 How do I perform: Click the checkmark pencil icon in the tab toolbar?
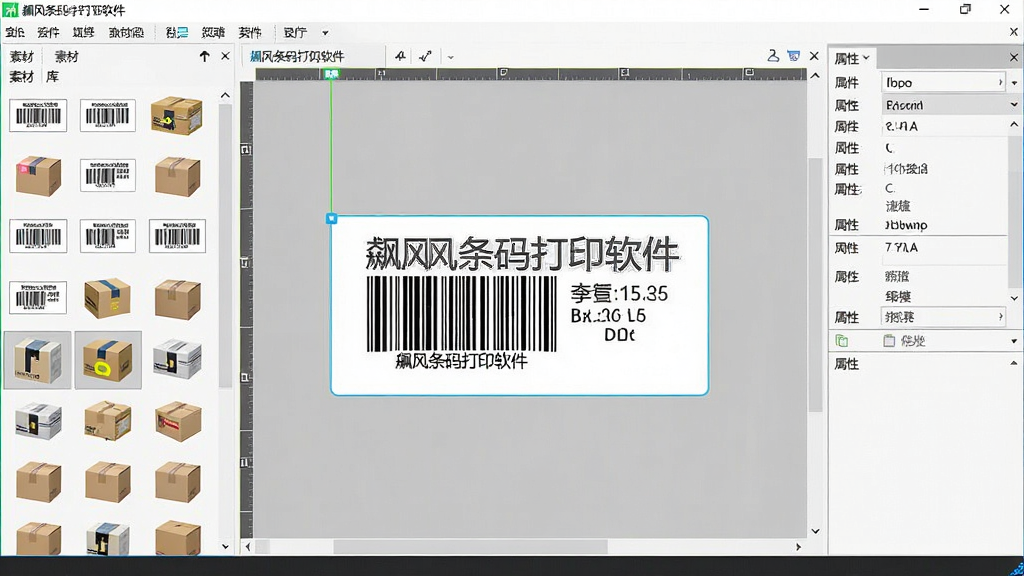coord(425,56)
